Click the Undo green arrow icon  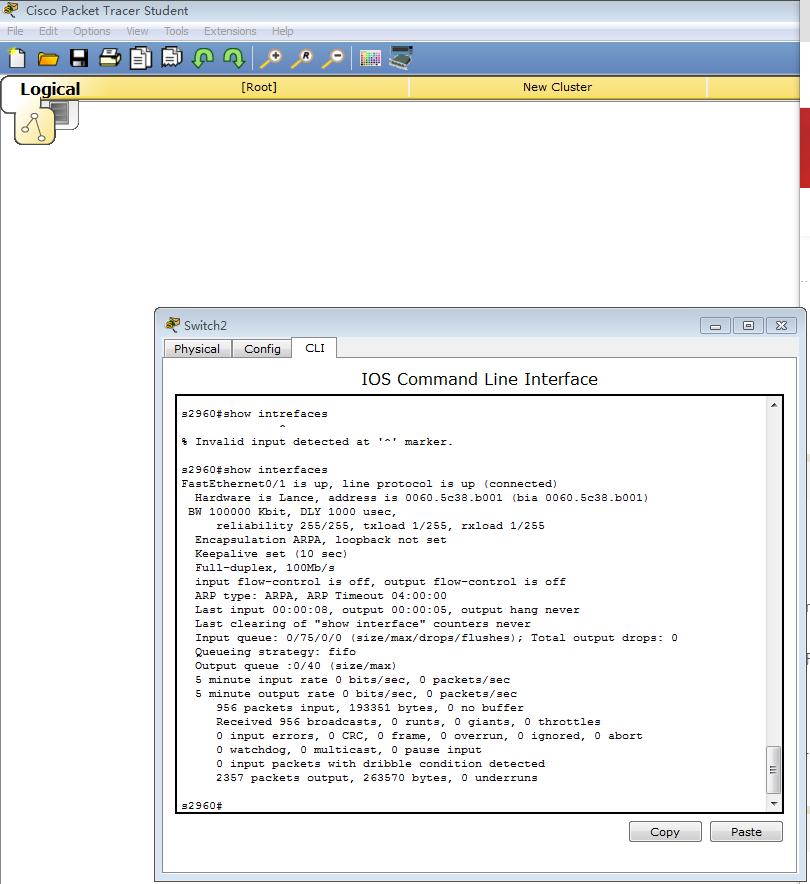pos(203,58)
